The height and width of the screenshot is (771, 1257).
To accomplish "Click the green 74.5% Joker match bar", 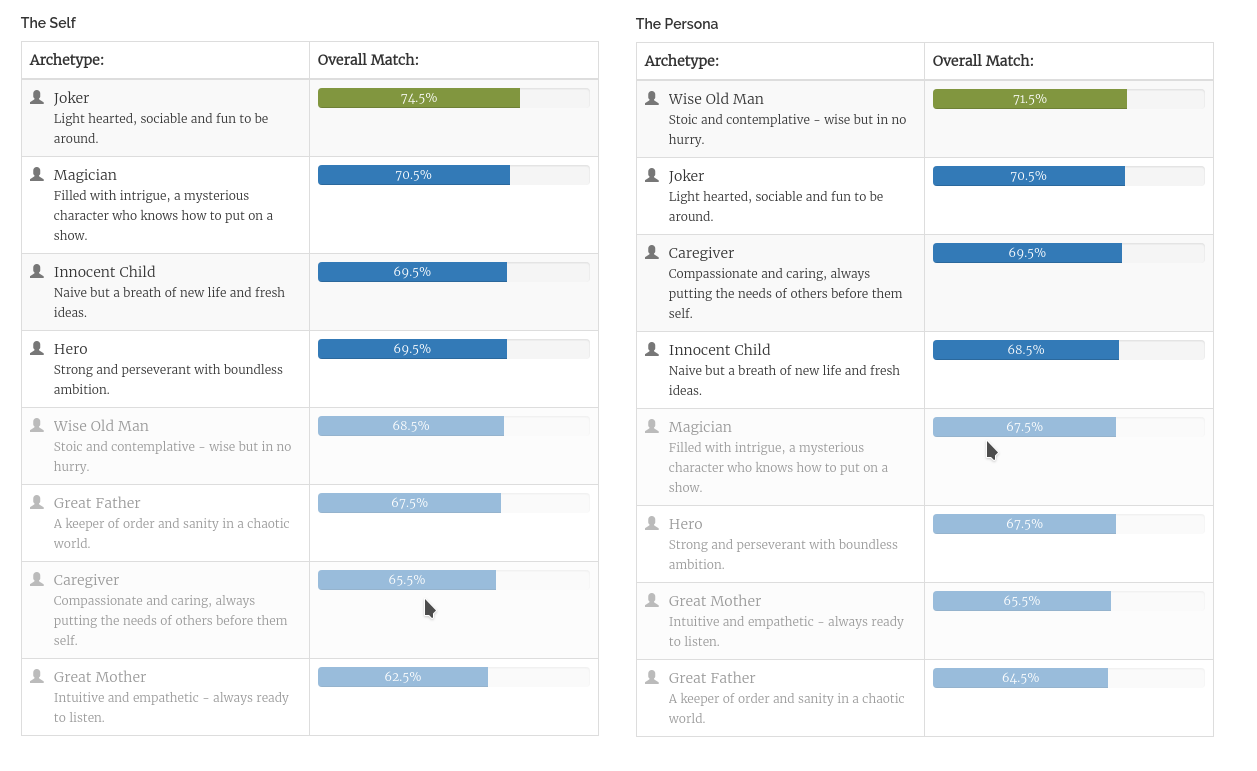I will tap(419, 98).
